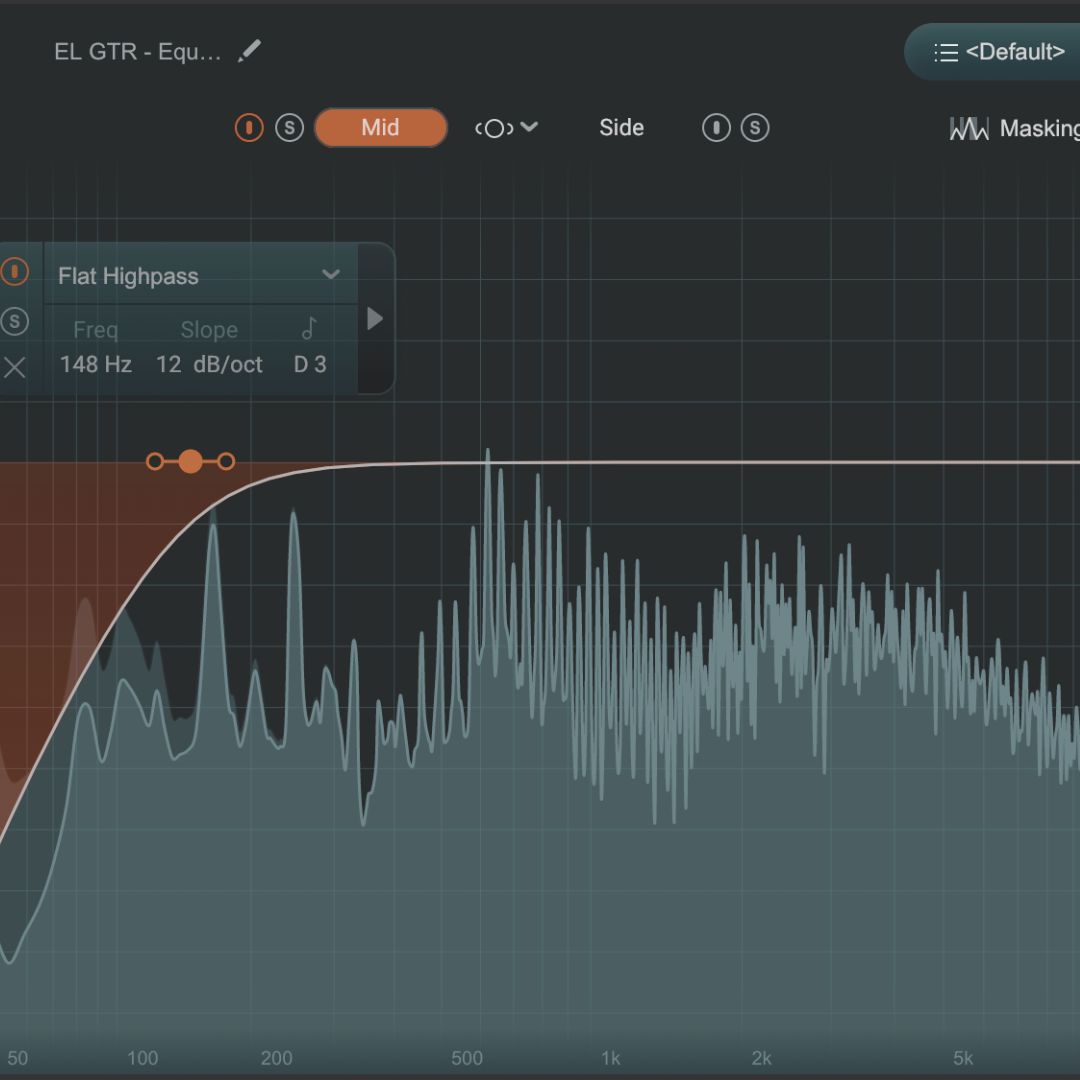Open the channel mode dropdown chevron

click(x=530, y=127)
